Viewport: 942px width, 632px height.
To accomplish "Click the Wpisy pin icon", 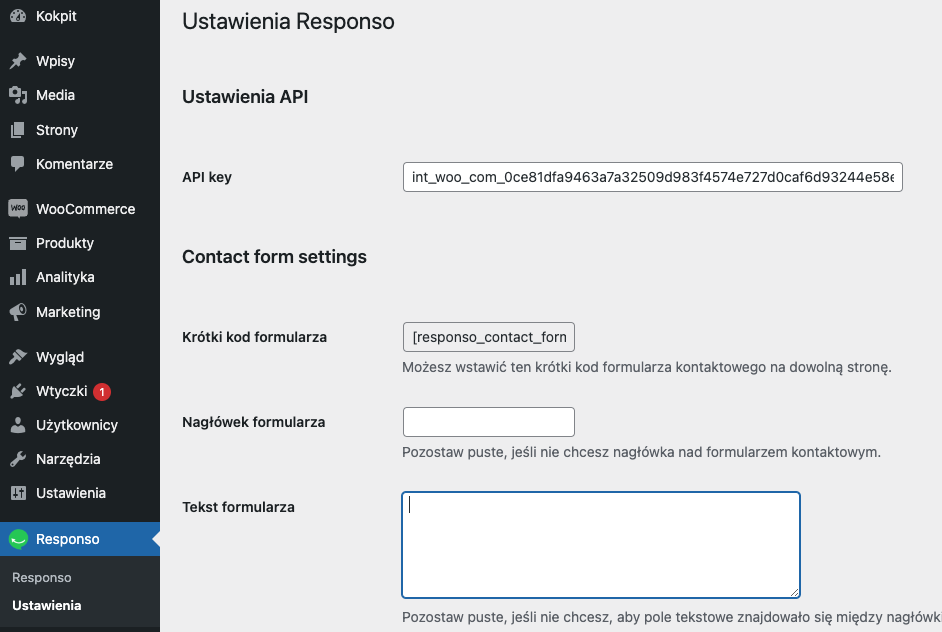I will [18, 61].
